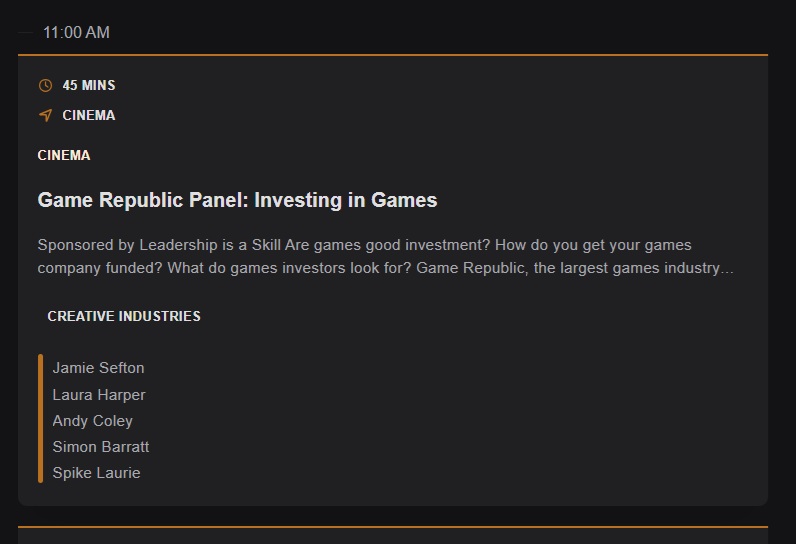796x544 pixels.
Task: Open the Game Republic Panel: Investing in Games title
Action: (x=237, y=200)
